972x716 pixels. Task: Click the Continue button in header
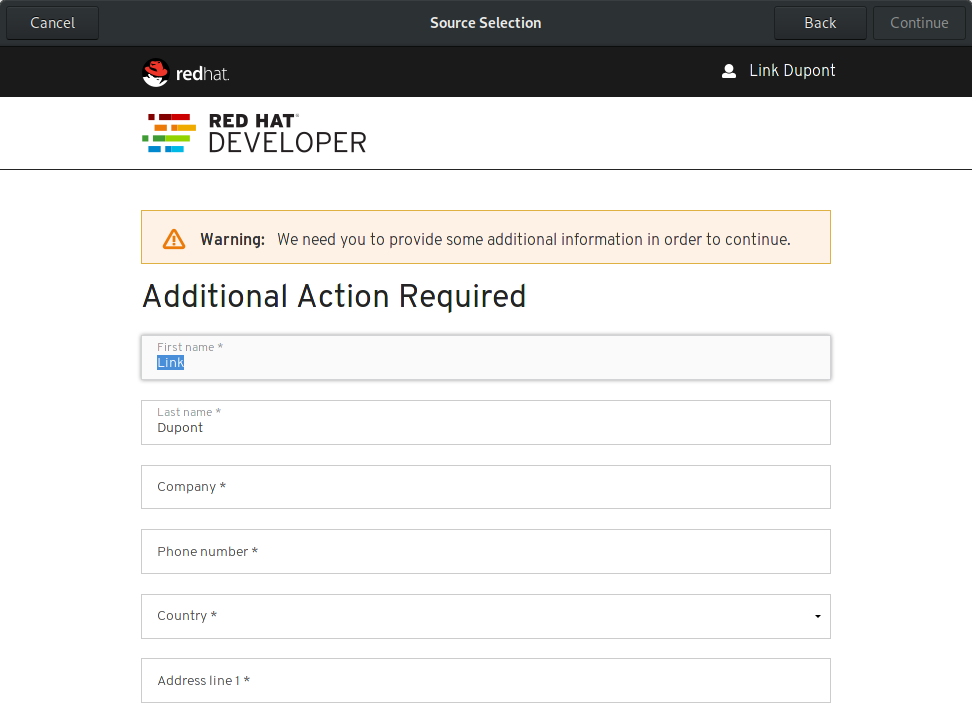tap(918, 23)
